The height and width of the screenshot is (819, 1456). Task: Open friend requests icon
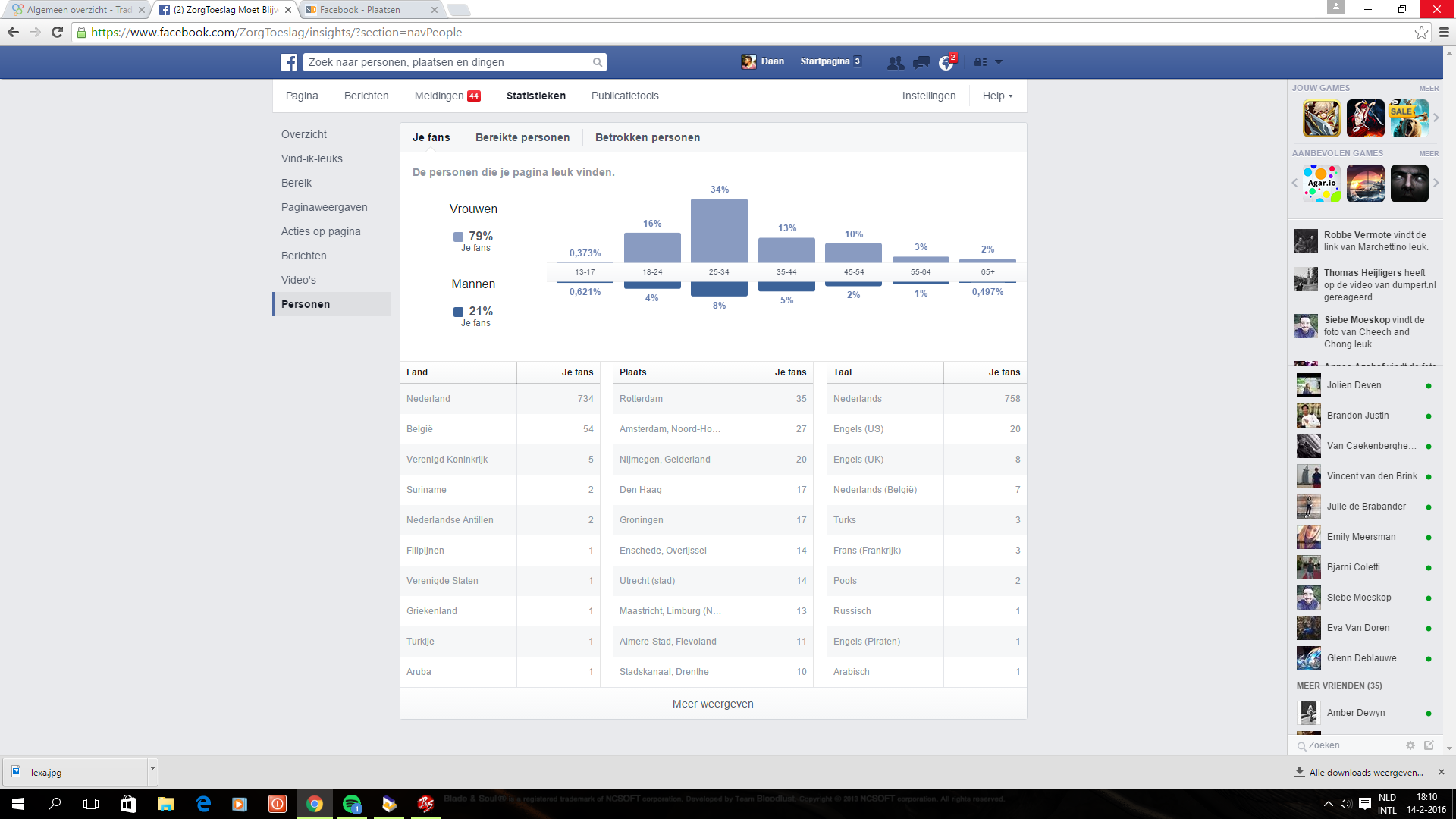(896, 62)
